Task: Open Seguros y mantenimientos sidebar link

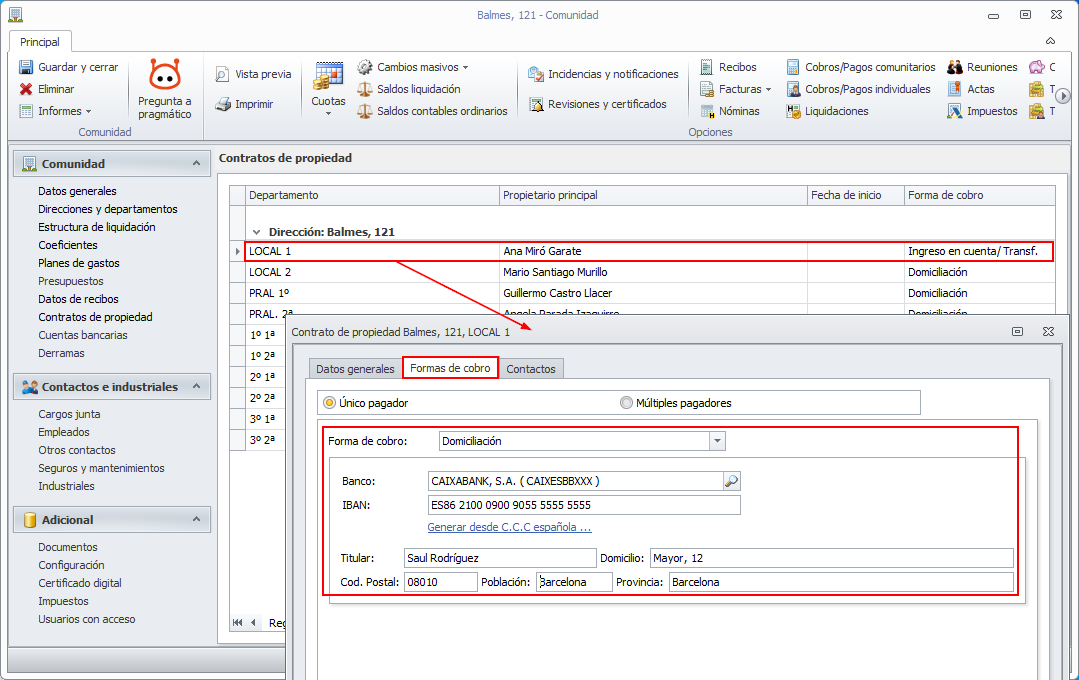Action: pos(101,468)
